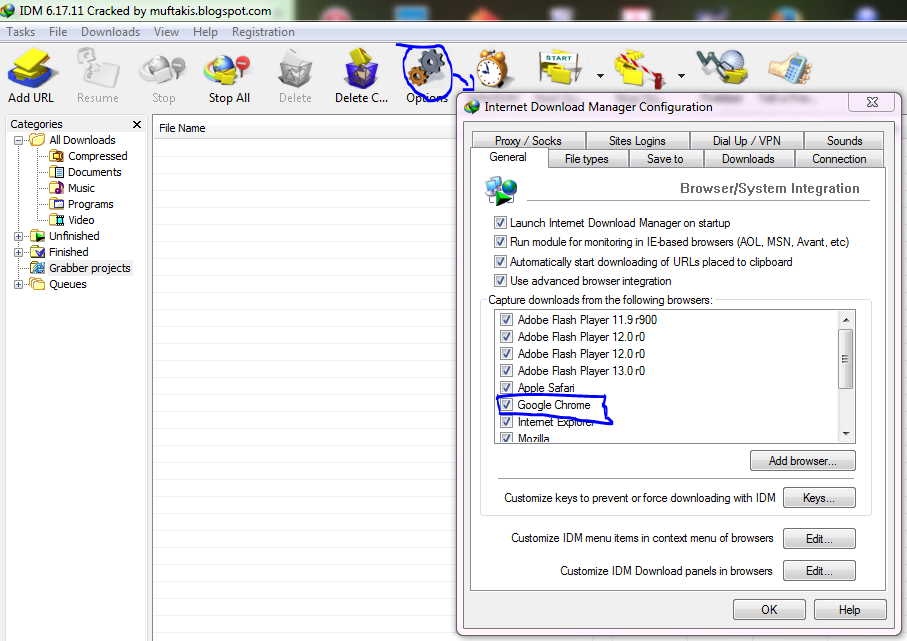Click the Start Queue icon
907x641 pixels.
560,69
